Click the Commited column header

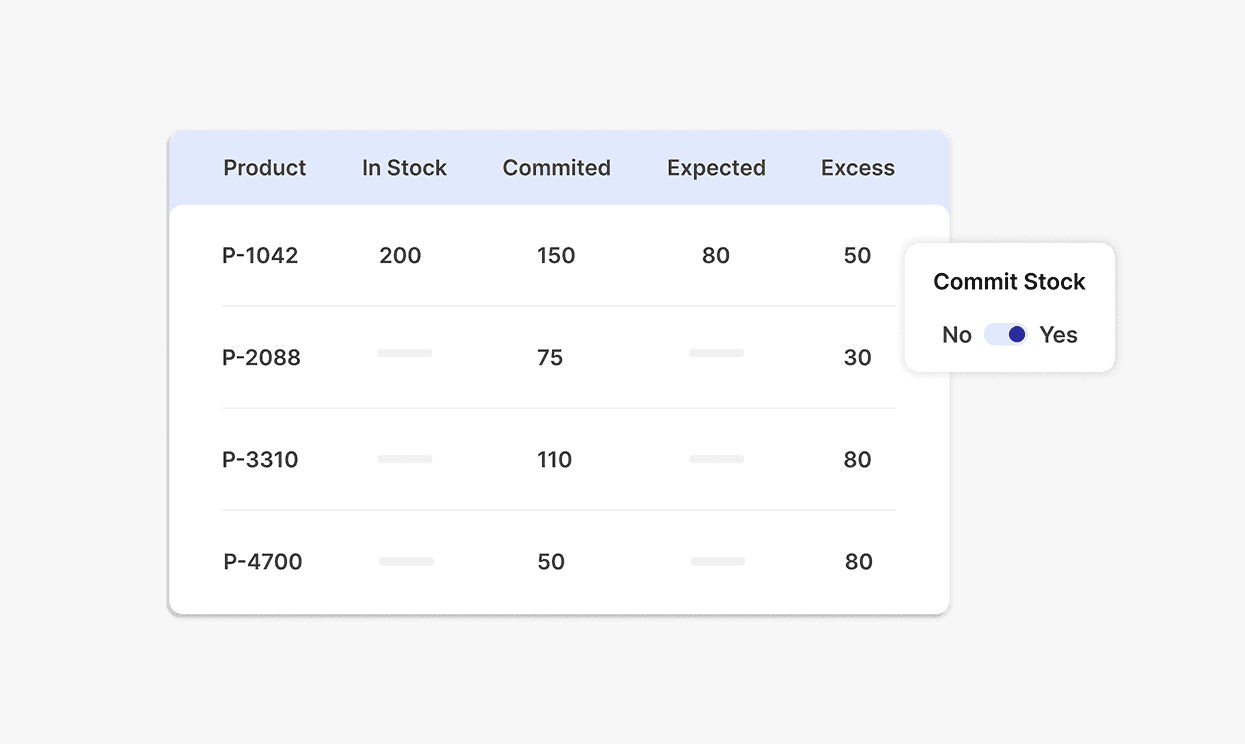556,168
